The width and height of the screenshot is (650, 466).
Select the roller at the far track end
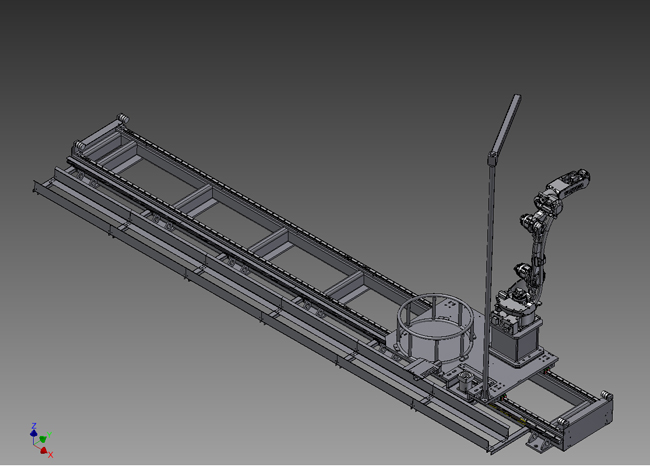[x=123, y=120]
